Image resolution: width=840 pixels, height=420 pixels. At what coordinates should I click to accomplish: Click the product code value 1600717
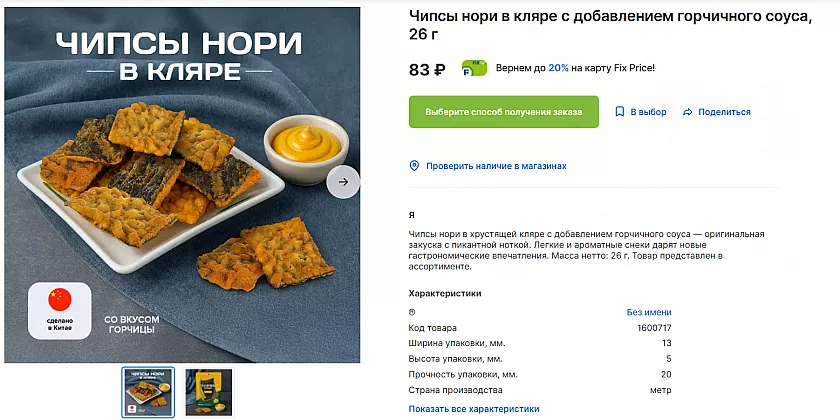[x=653, y=328]
